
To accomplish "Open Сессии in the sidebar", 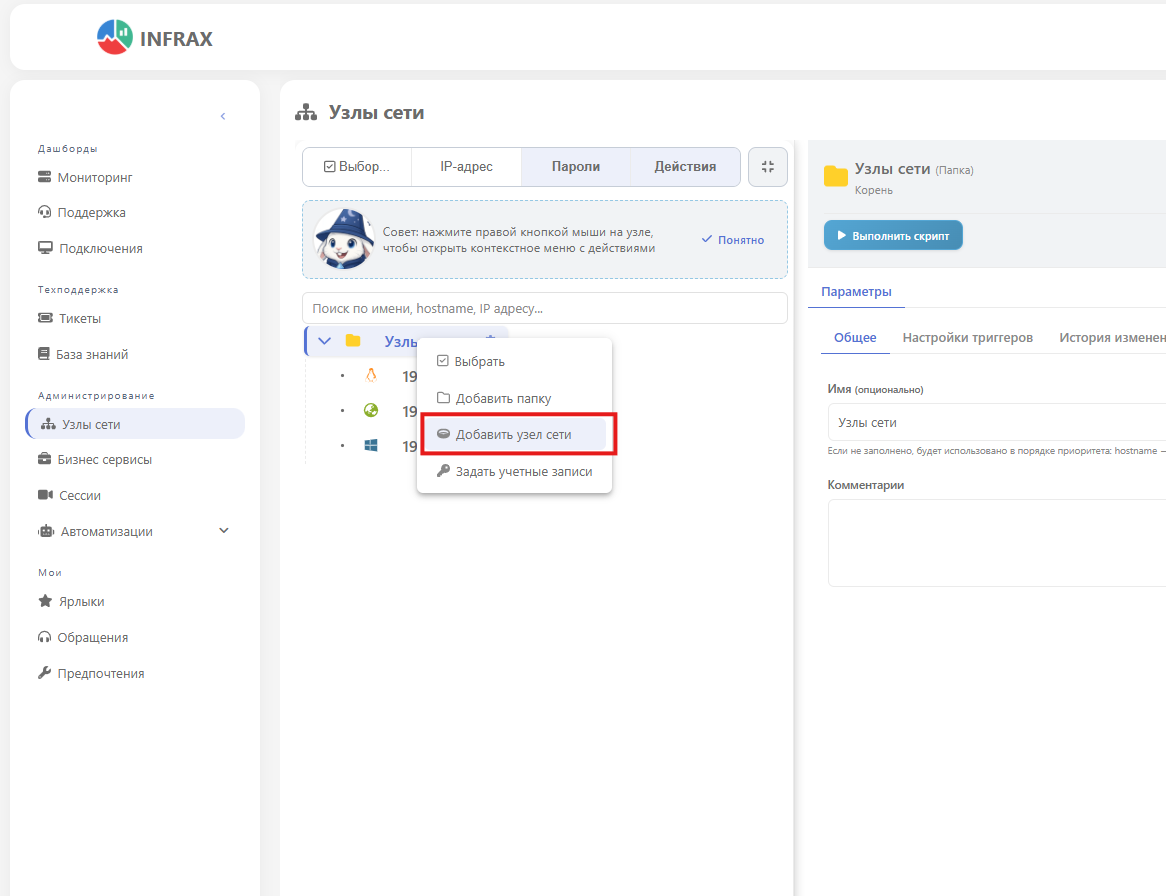I will tap(79, 495).
